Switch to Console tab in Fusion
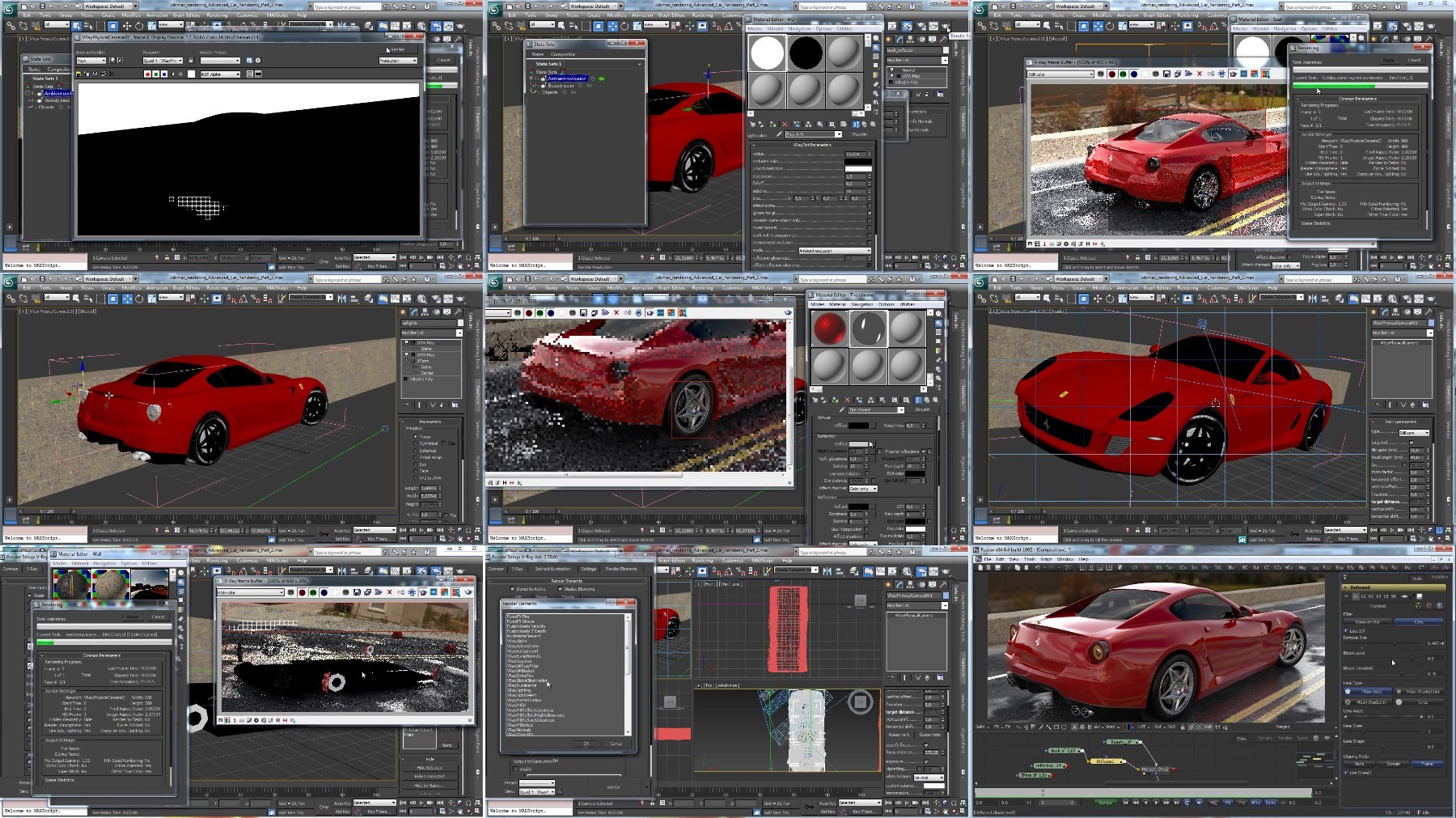The height and width of the screenshot is (818, 1456). (x=1265, y=738)
